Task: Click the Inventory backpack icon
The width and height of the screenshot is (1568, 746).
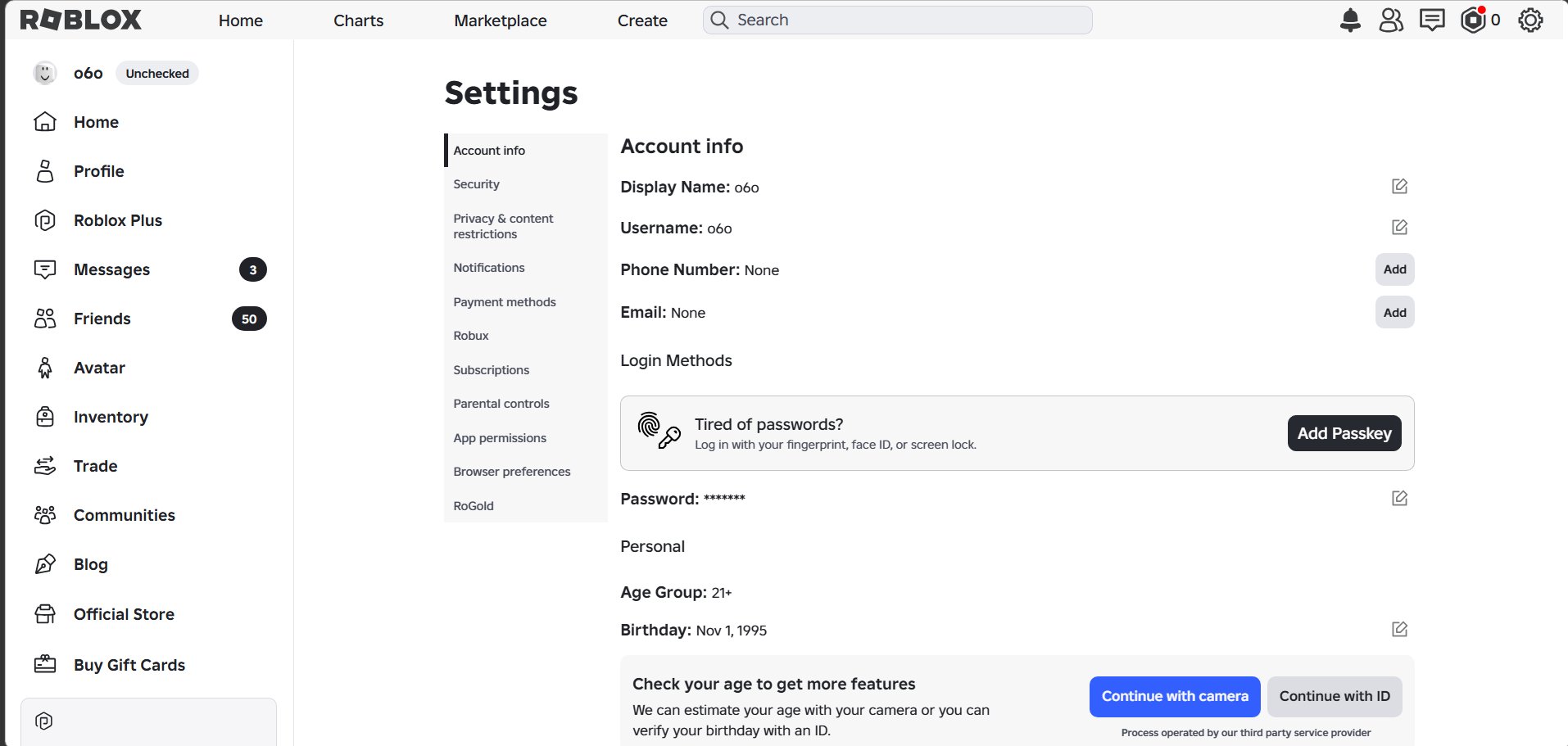Action: (x=45, y=417)
